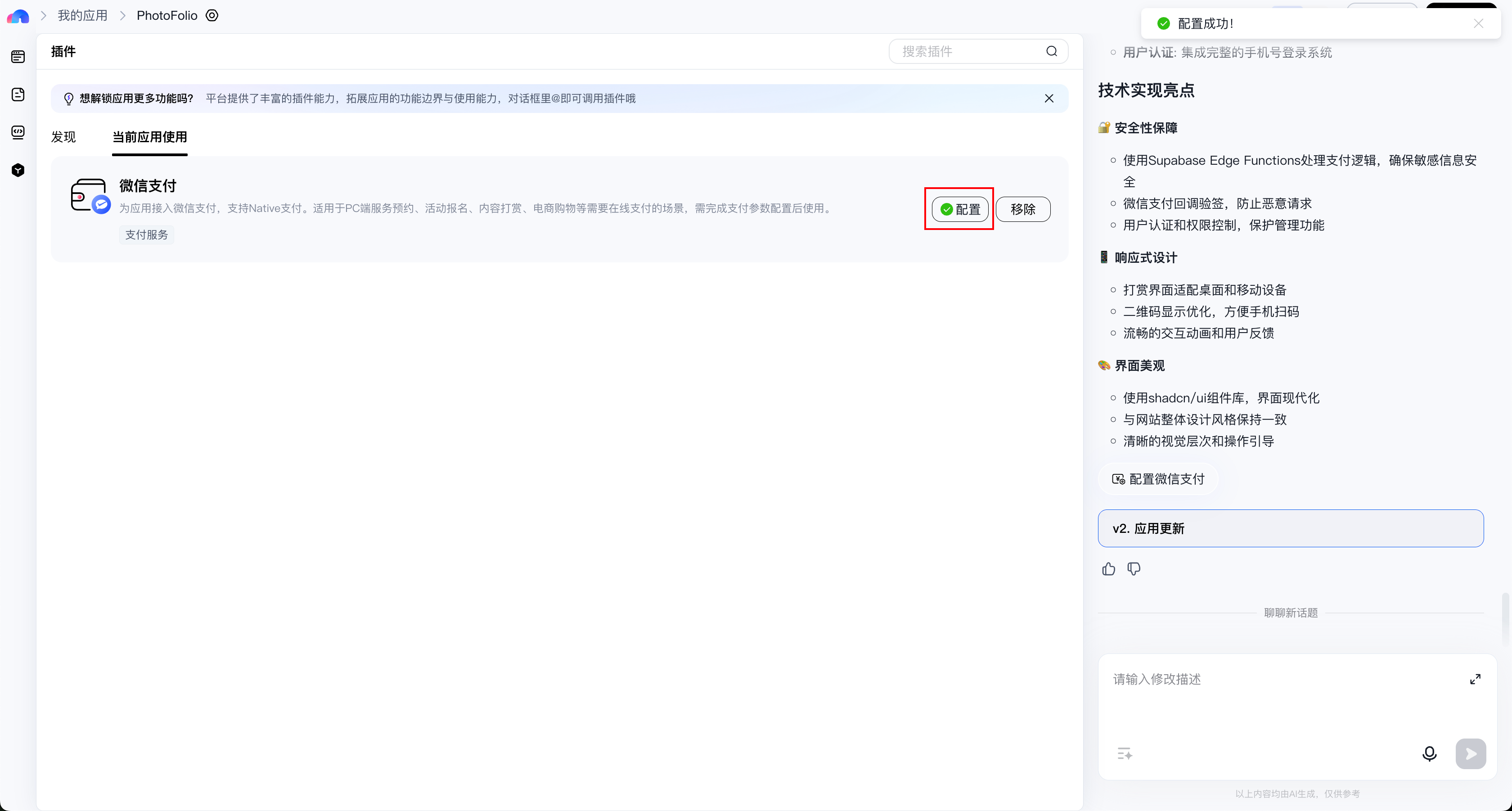Click the search magnifier in plugin search
The height and width of the screenshot is (811, 1512).
click(1051, 52)
